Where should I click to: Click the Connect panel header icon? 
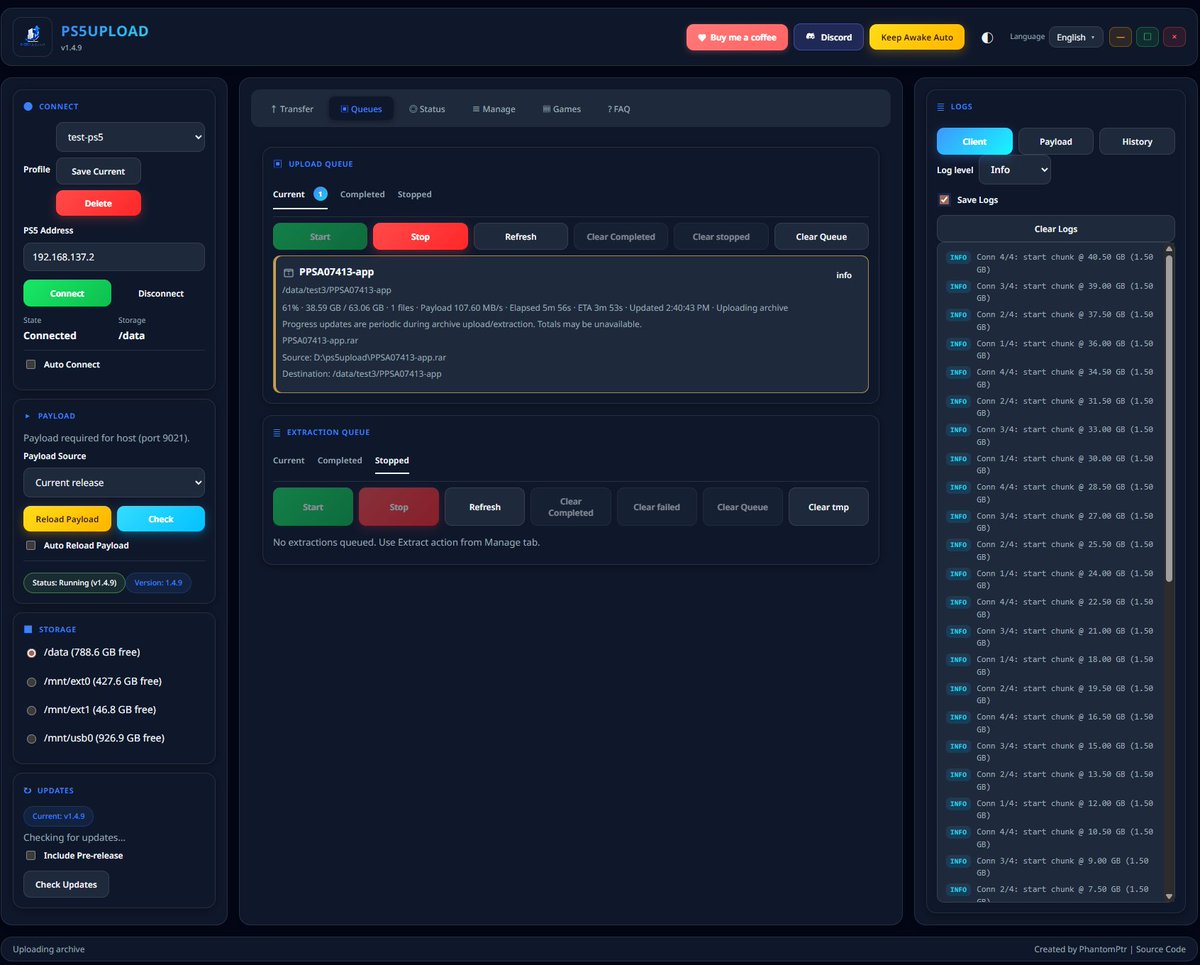click(28, 106)
